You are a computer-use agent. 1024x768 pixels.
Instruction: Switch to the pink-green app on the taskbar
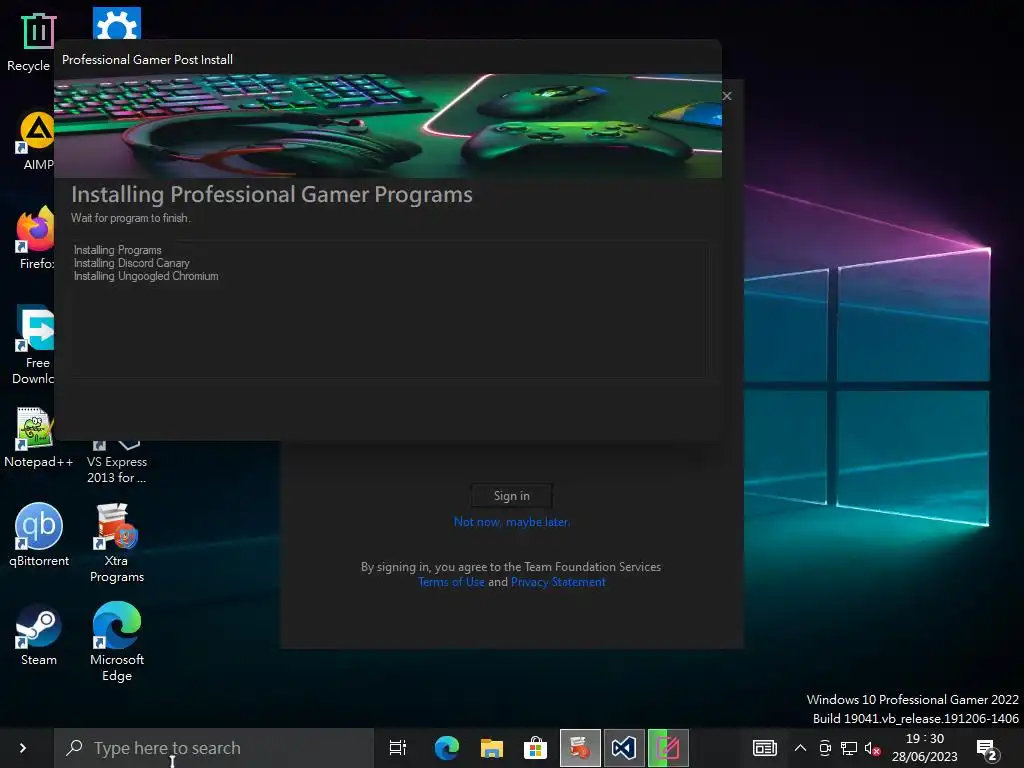click(667, 748)
